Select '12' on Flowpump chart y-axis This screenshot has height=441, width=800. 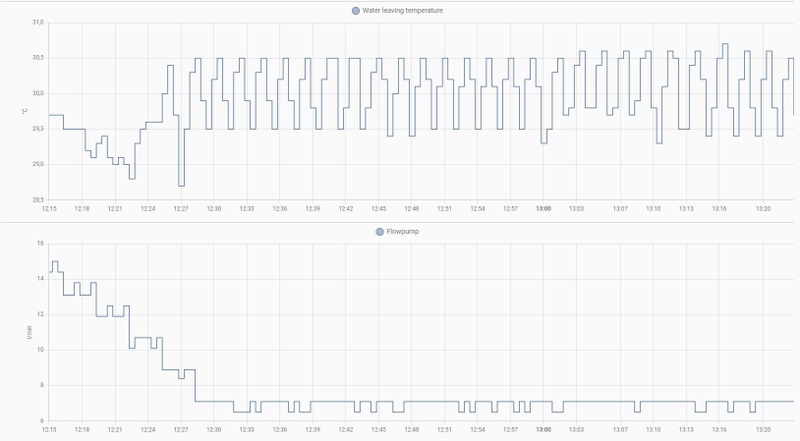(x=40, y=314)
